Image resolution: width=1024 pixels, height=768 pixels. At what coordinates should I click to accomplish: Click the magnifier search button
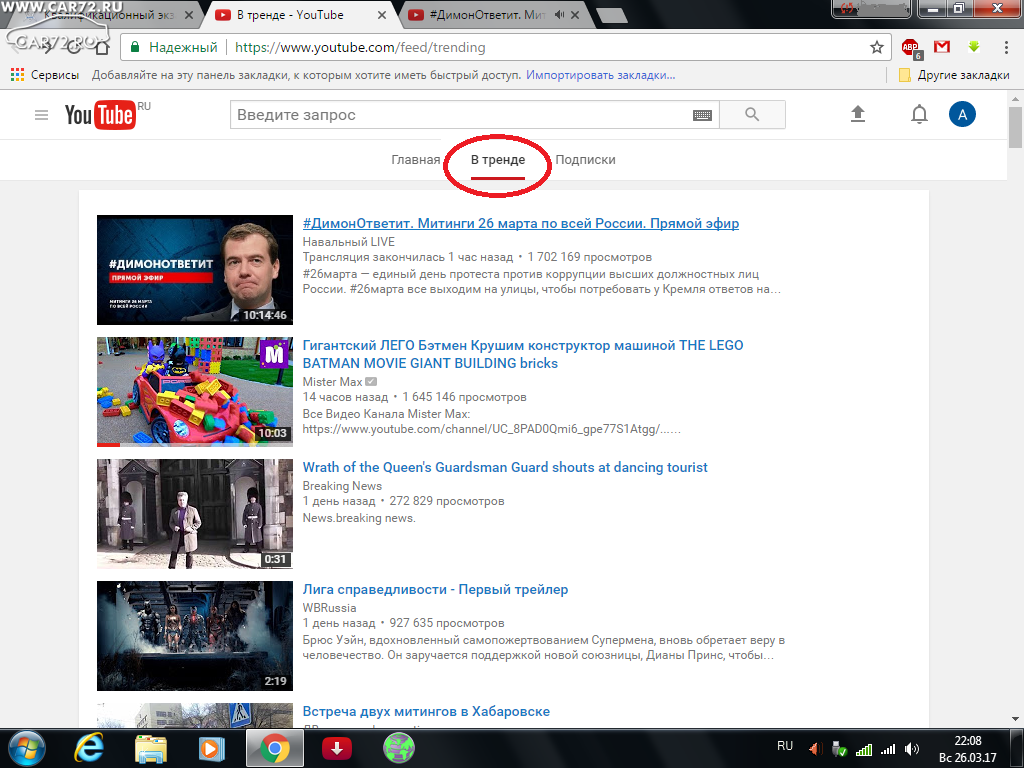(x=752, y=115)
